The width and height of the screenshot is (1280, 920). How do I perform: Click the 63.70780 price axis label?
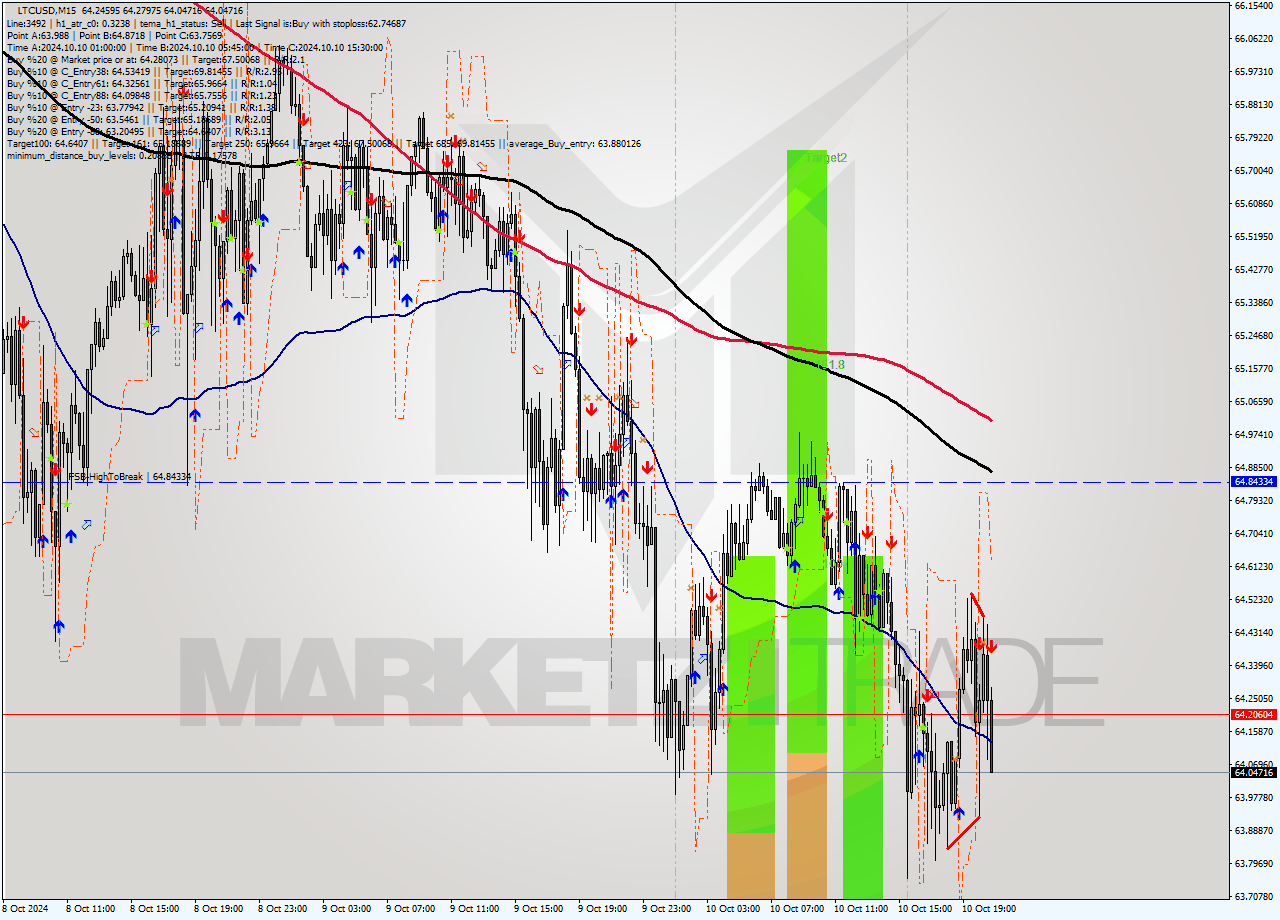coord(1253,896)
